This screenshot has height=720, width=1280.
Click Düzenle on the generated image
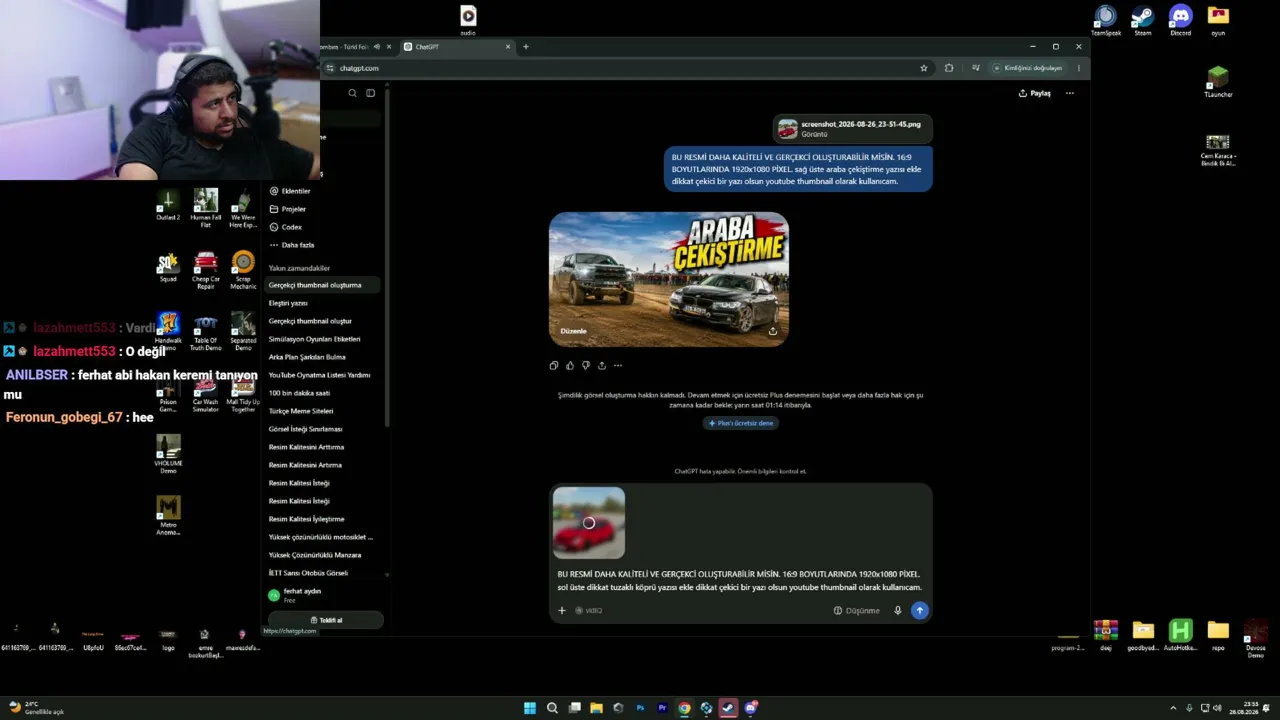point(574,331)
